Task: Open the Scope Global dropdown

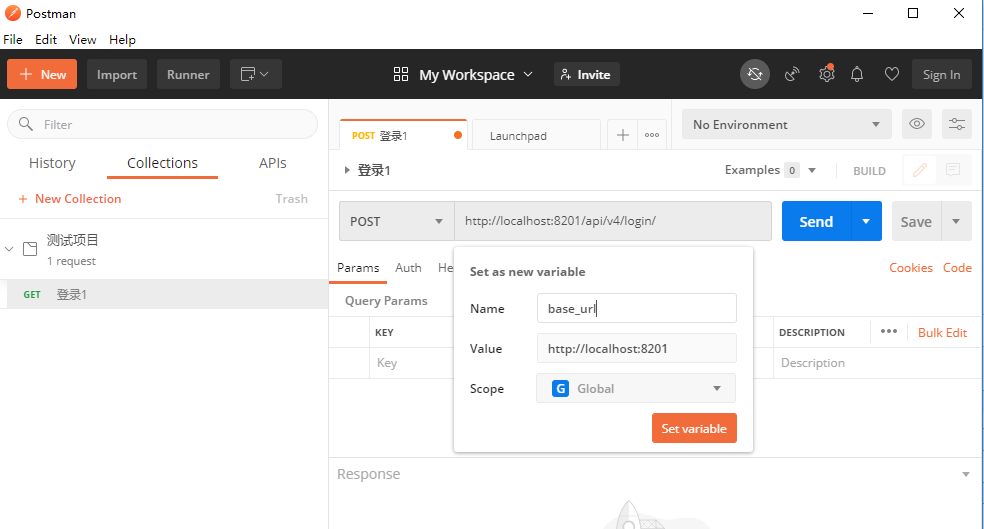Action: pyautogui.click(x=636, y=388)
